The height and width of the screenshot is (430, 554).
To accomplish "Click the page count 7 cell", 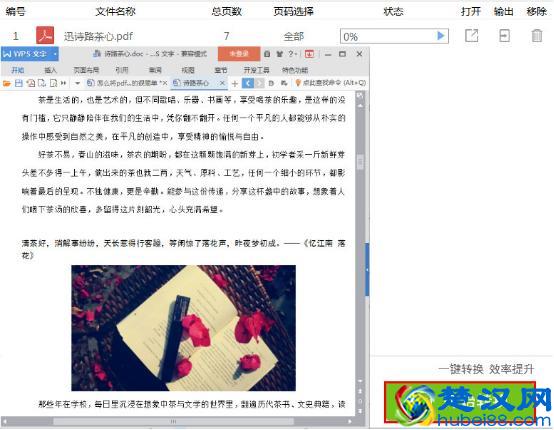I will (226, 36).
